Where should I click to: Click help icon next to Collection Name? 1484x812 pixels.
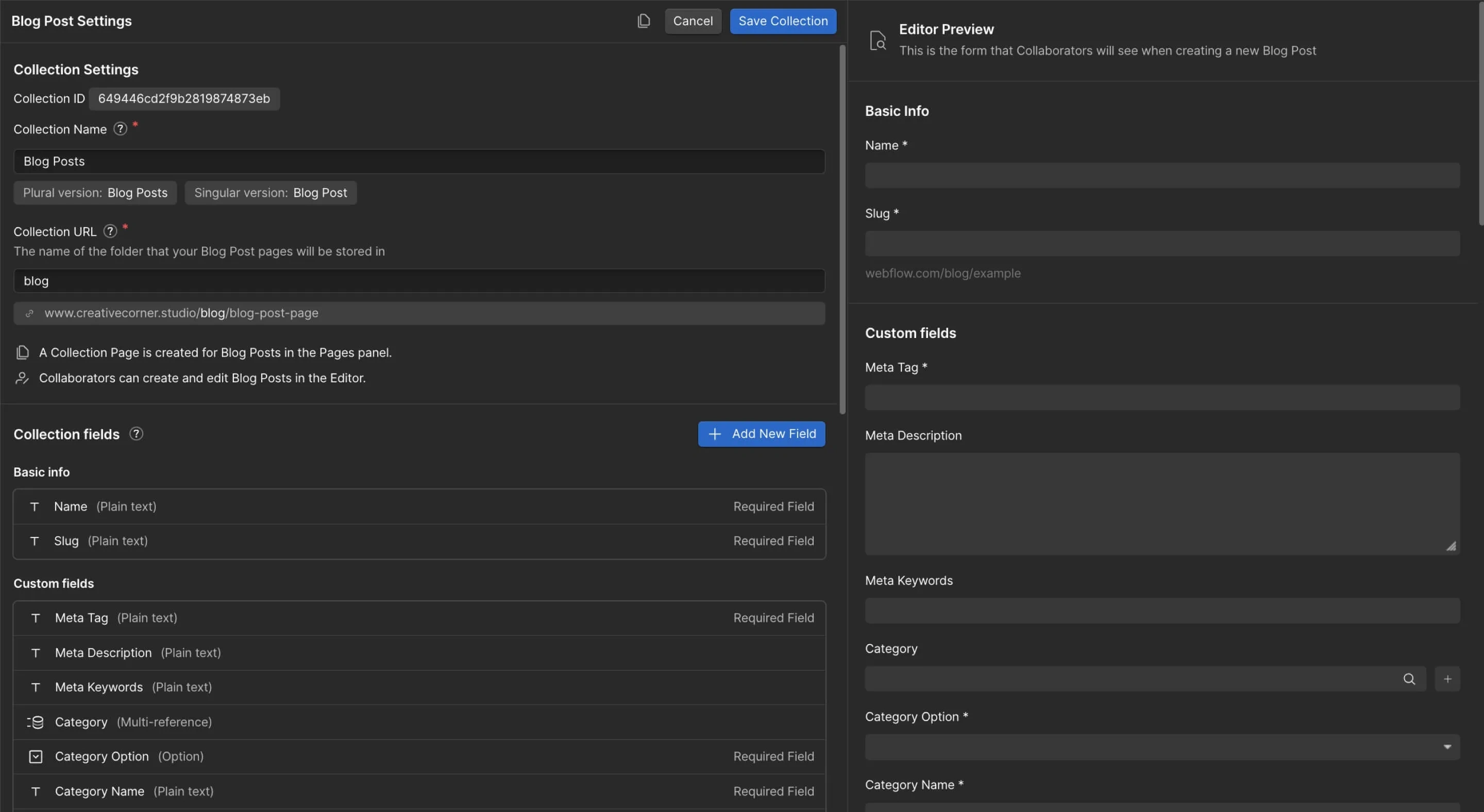tap(120, 129)
